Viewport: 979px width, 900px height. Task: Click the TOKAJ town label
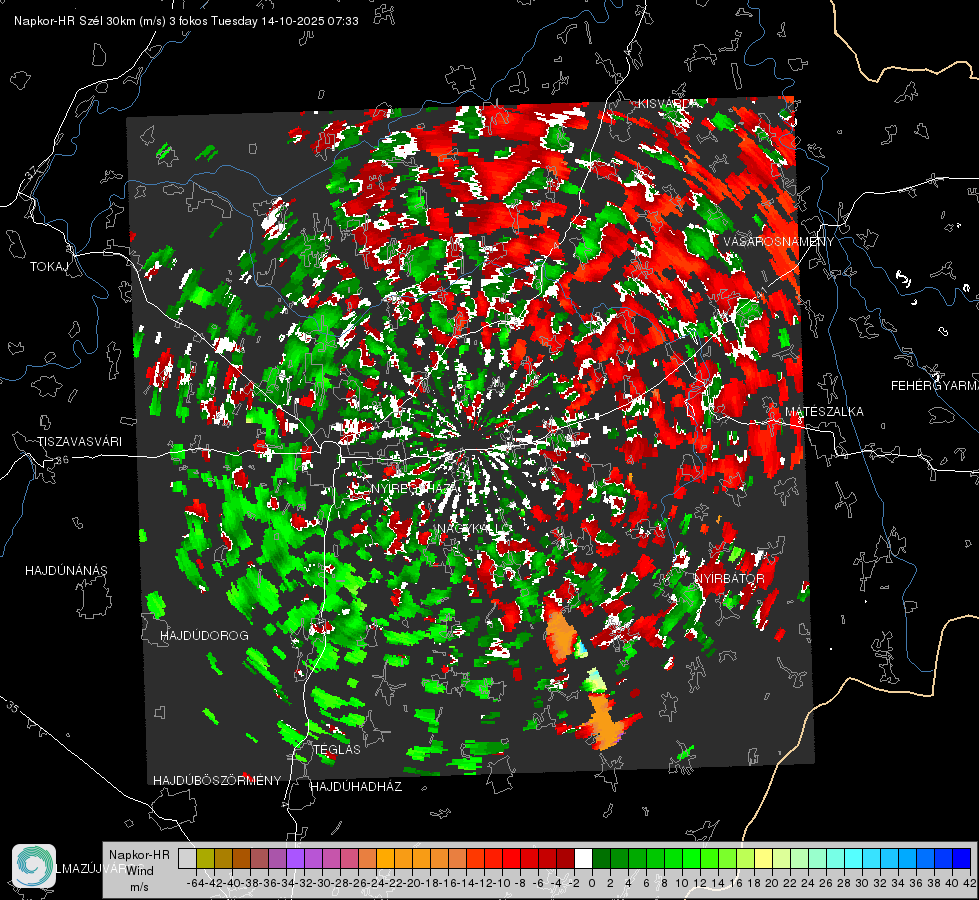click(49, 267)
